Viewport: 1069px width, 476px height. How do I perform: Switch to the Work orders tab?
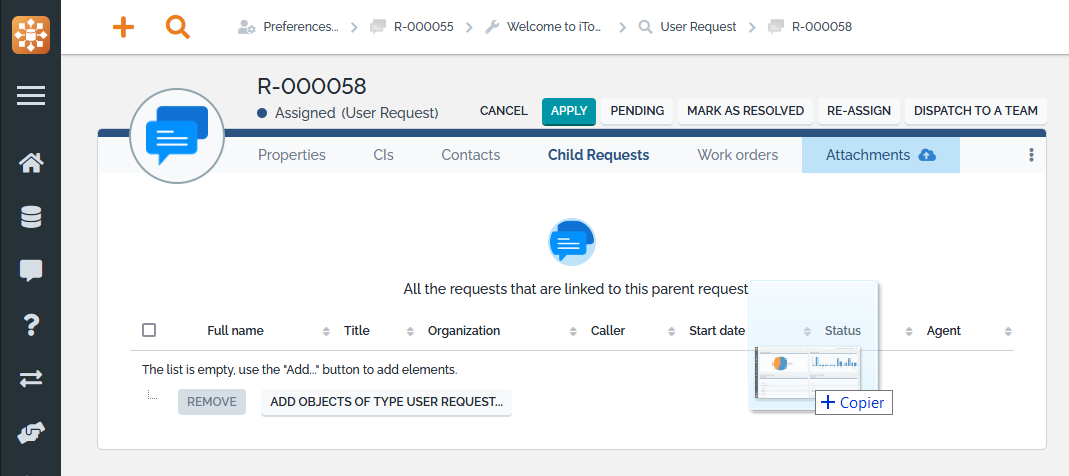tap(737, 155)
